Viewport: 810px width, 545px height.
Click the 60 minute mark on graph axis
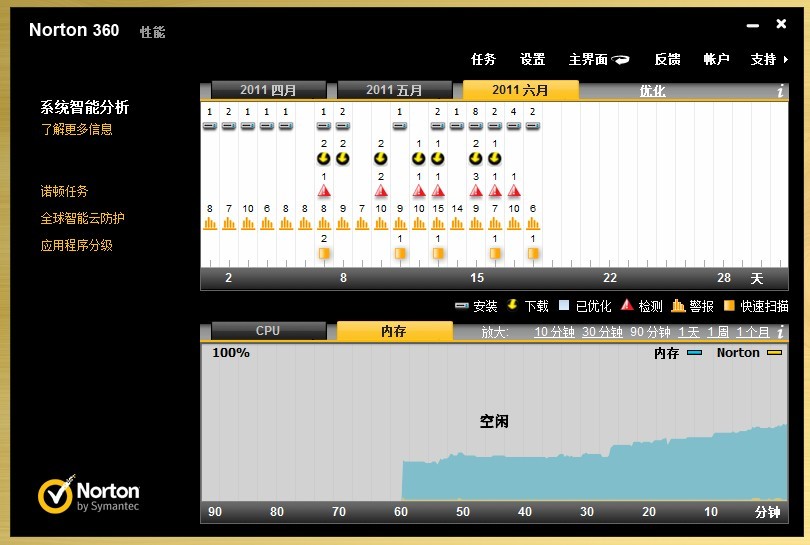[x=401, y=512]
